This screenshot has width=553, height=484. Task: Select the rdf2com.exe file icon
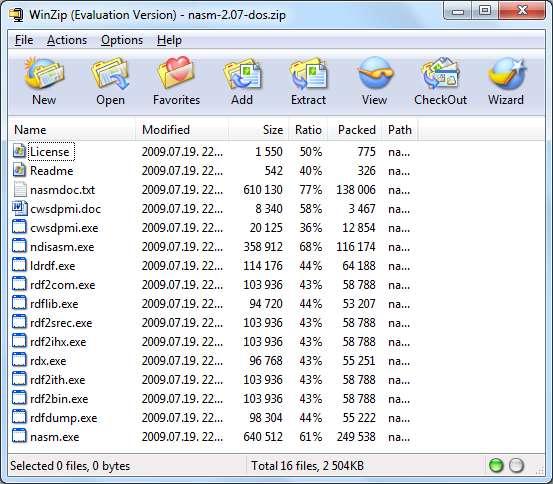coord(19,284)
